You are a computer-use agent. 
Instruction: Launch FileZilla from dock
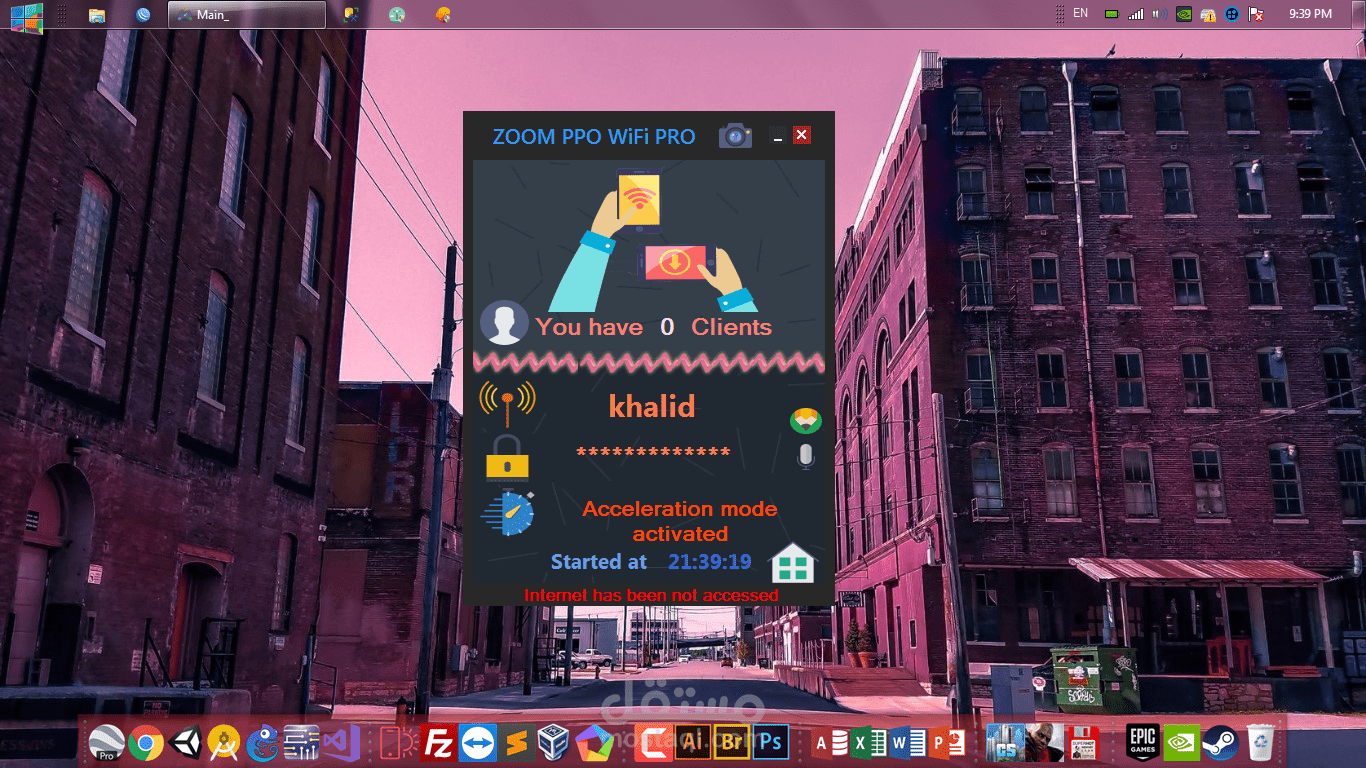439,743
